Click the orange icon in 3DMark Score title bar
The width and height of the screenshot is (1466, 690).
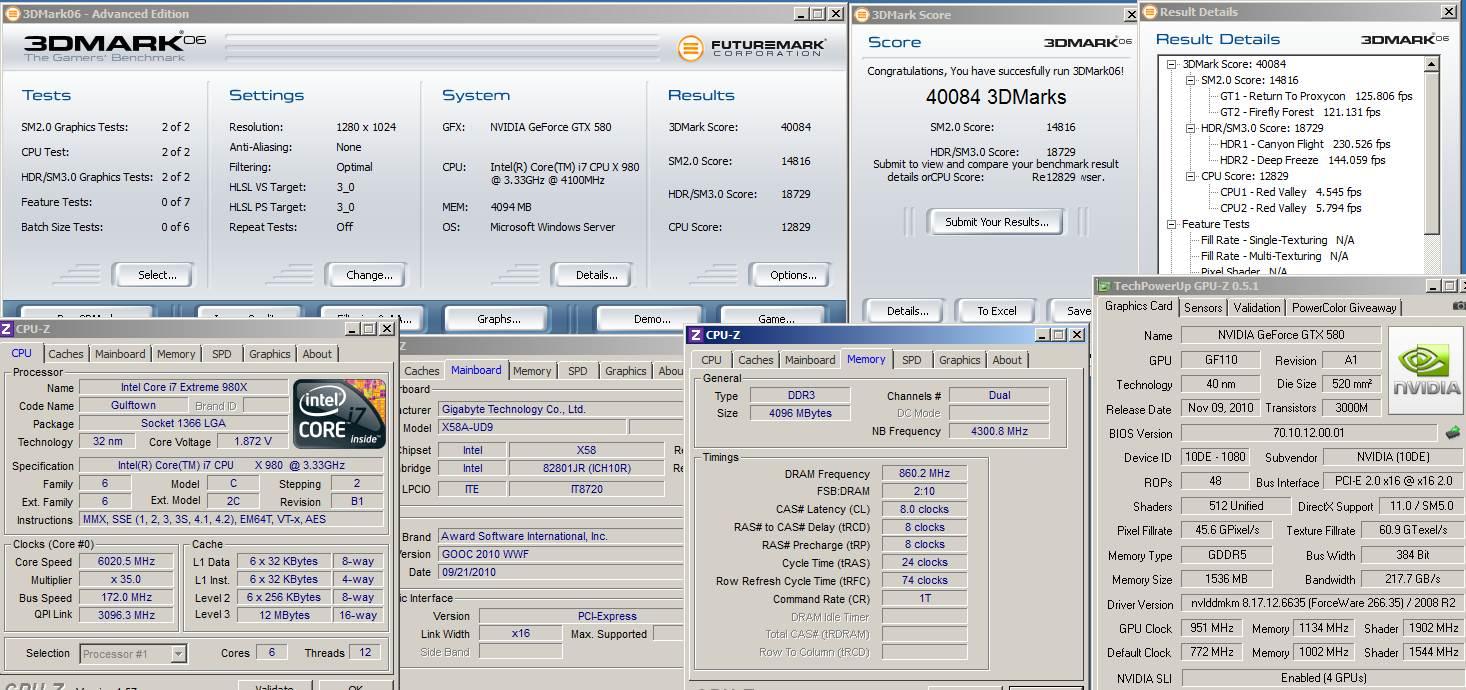[x=862, y=15]
